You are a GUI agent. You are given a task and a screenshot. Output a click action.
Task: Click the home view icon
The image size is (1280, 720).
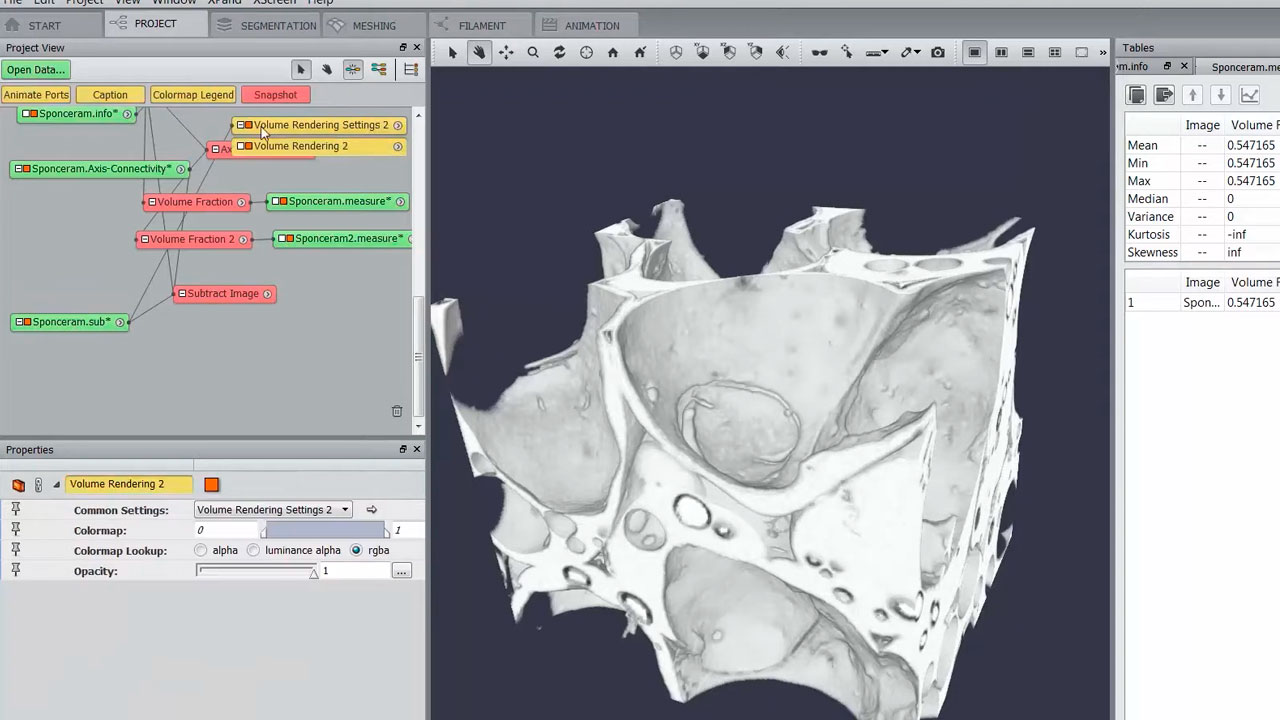[x=613, y=53]
